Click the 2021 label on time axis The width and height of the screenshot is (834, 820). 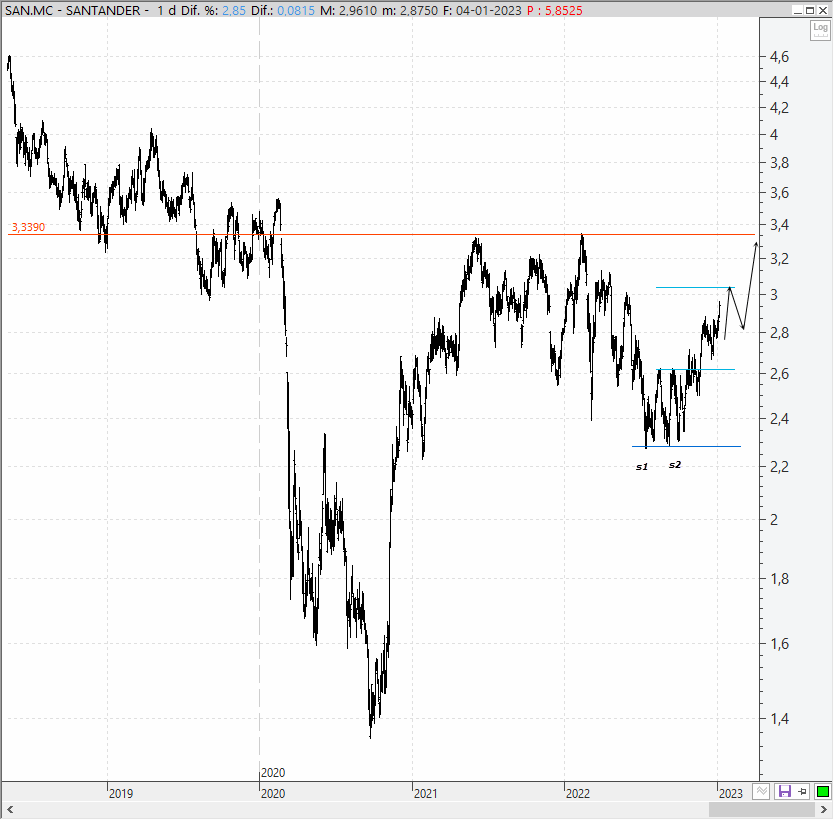pyautogui.click(x=426, y=793)
